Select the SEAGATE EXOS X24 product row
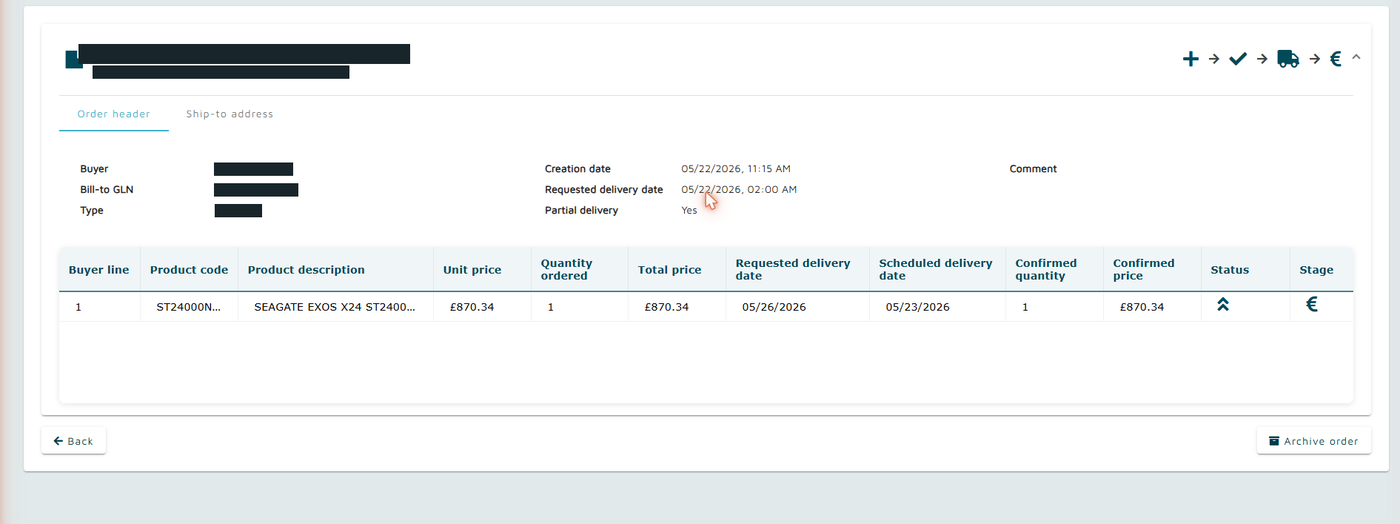 point(706,307)
